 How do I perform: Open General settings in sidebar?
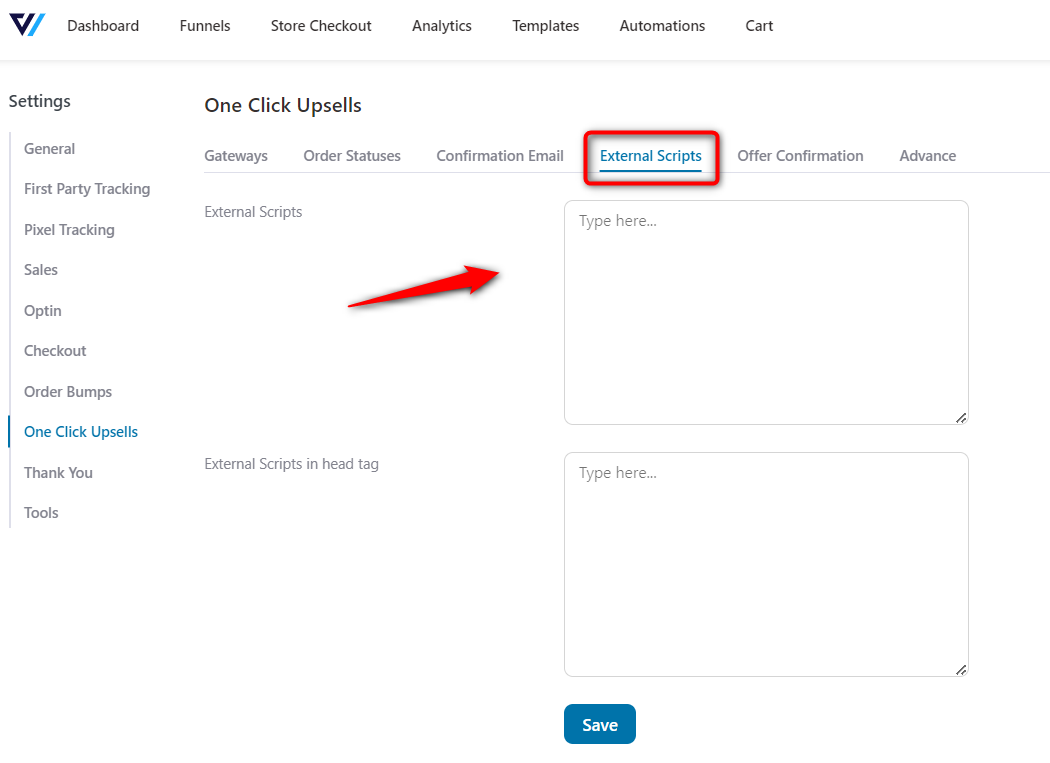coord(50,149)
